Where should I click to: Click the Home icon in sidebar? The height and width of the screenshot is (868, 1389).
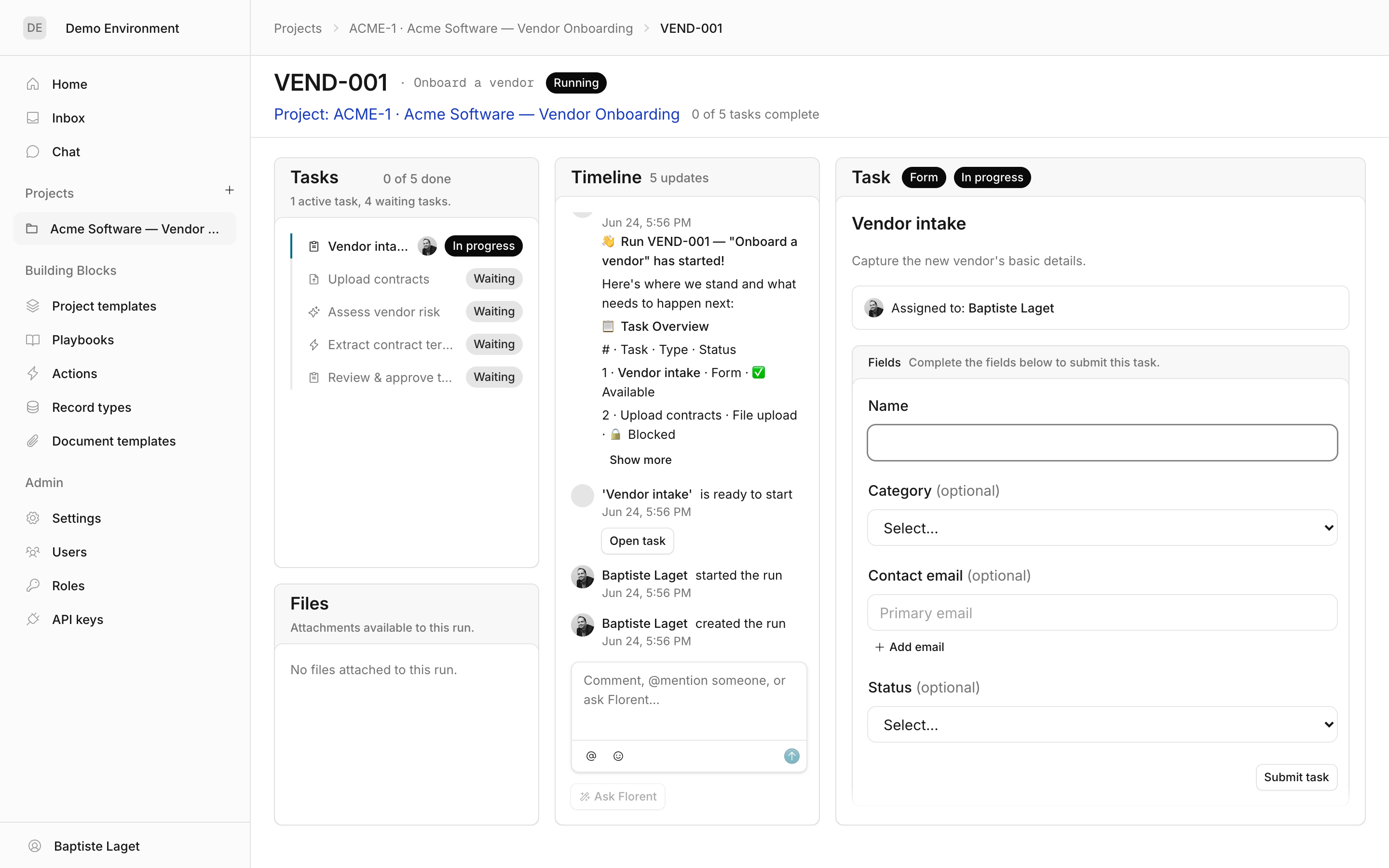pos(33,84)
